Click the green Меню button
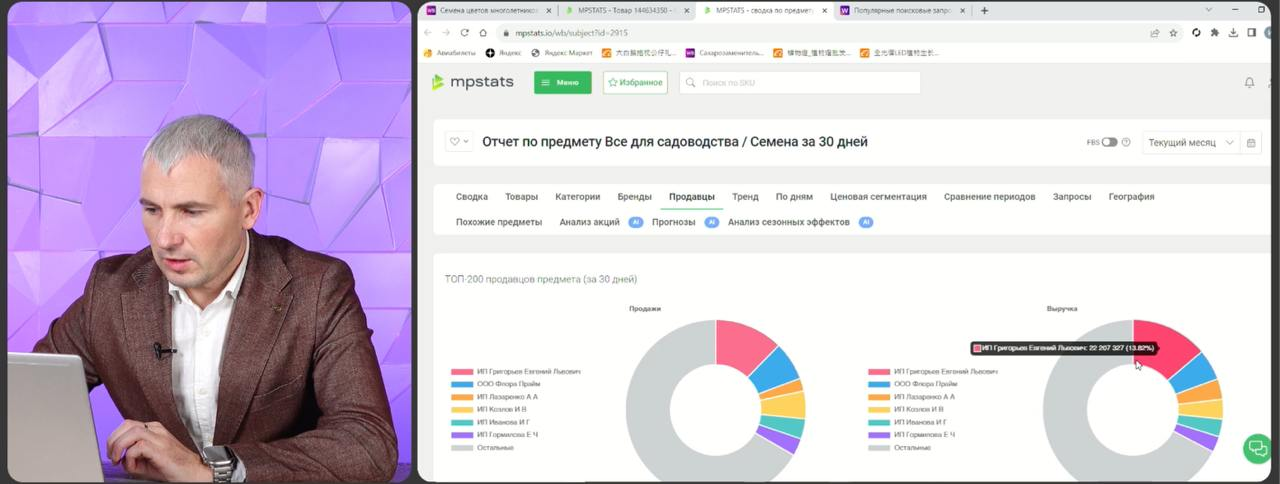 562,83
